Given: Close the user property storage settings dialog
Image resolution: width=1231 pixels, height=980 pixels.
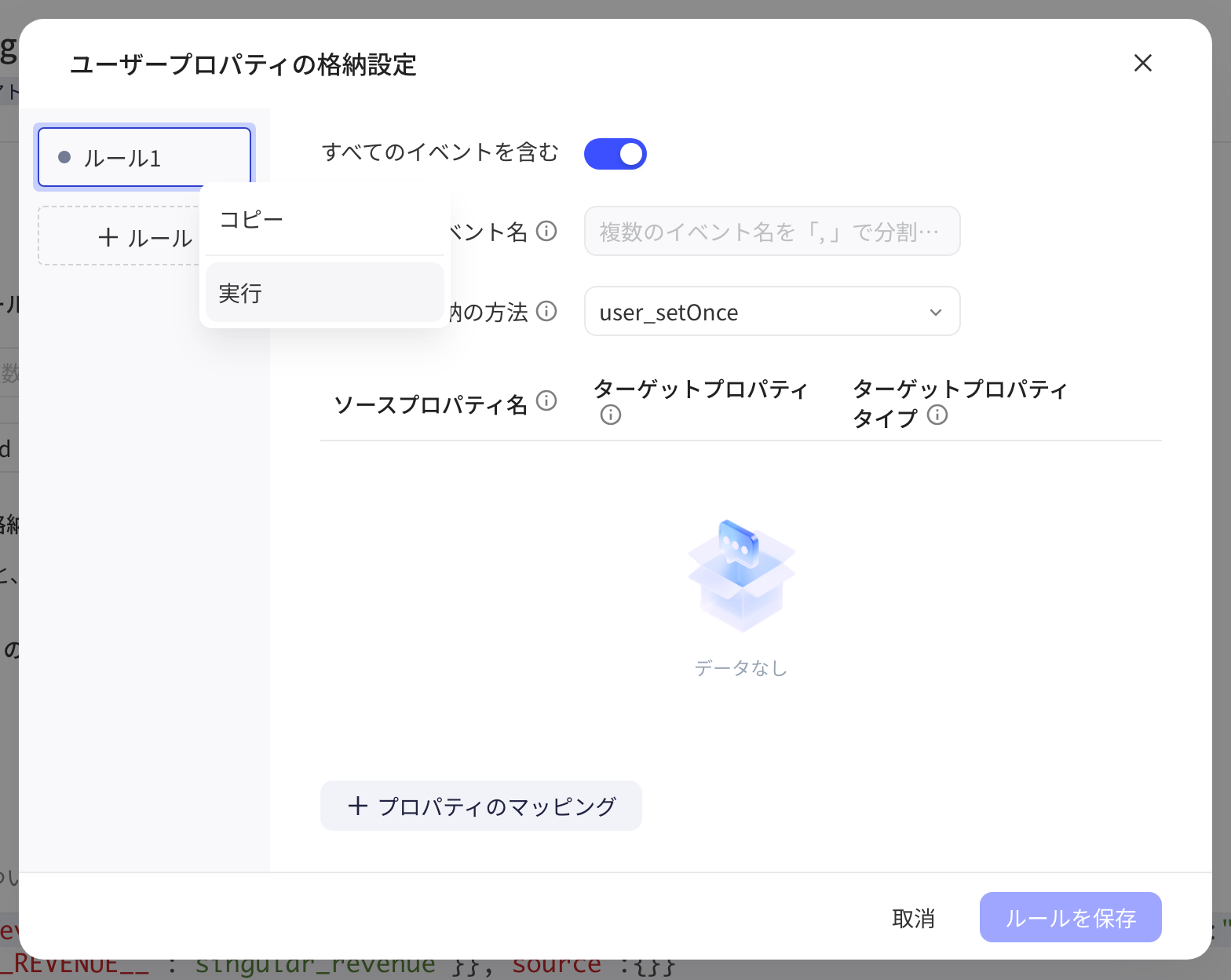Looking at the screenshot, I should click(1142, 63).
